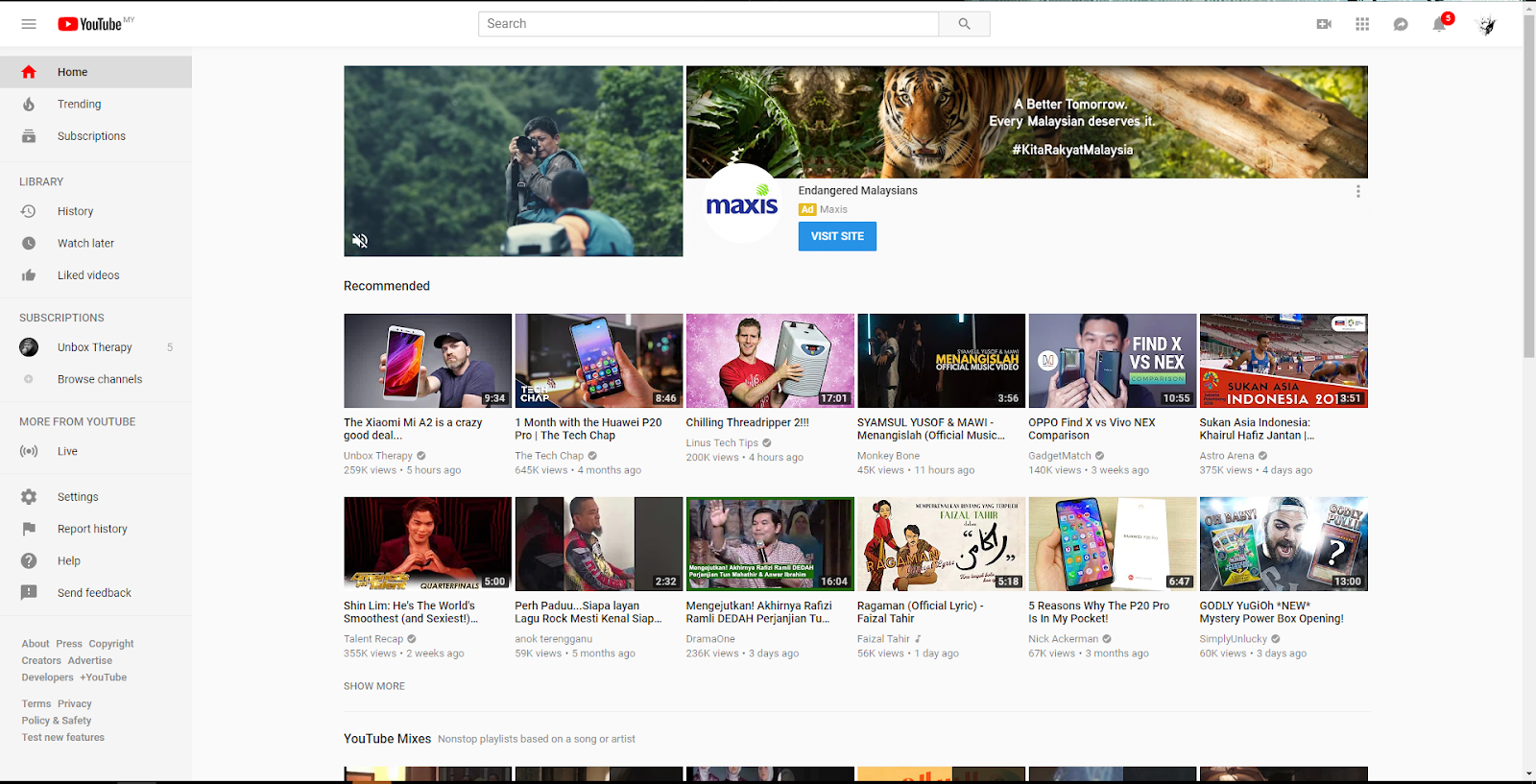Open the OPPO Find X vs NEX thumbnail
1536x784 pixels.
(x=1113, y=361)
